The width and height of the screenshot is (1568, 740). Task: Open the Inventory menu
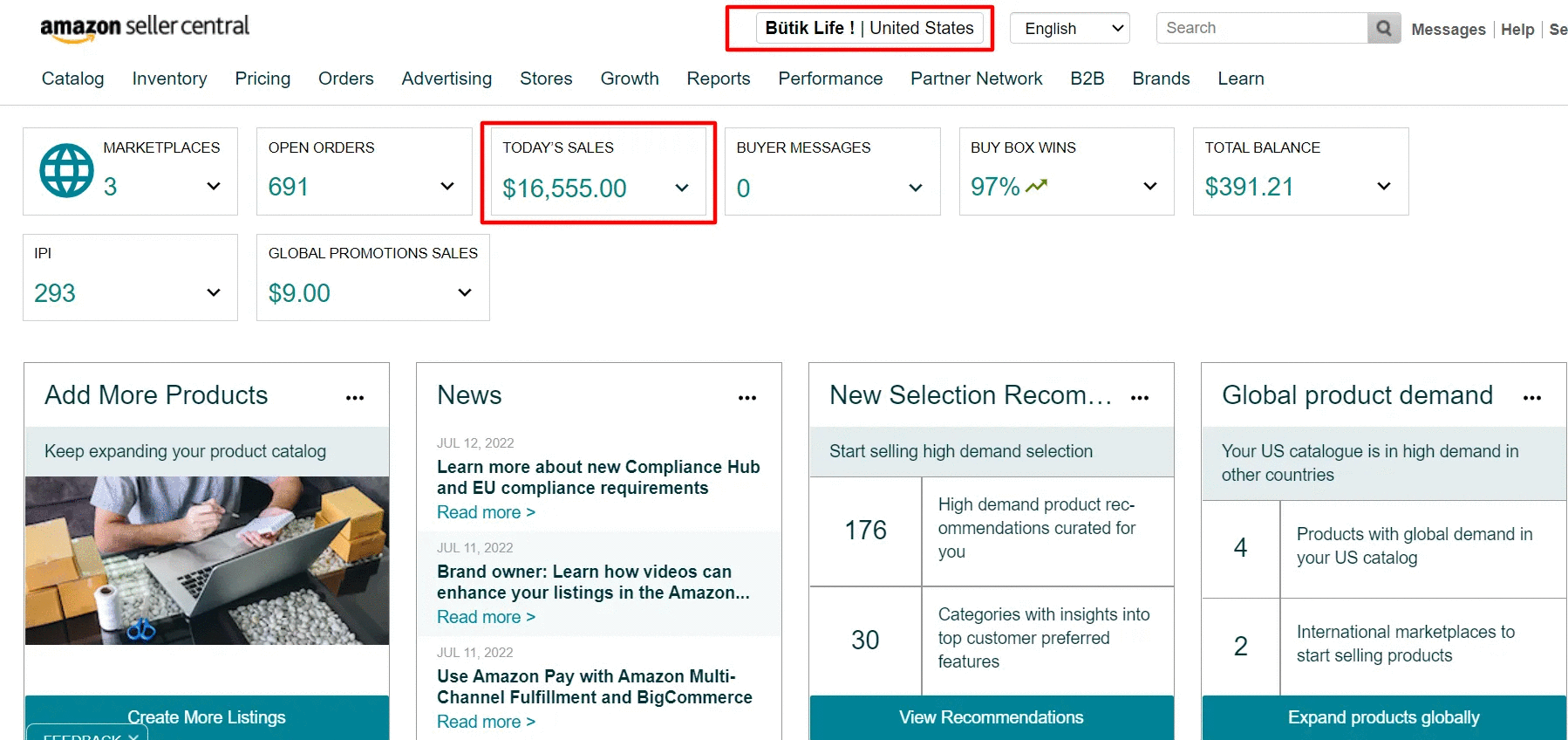169,79
